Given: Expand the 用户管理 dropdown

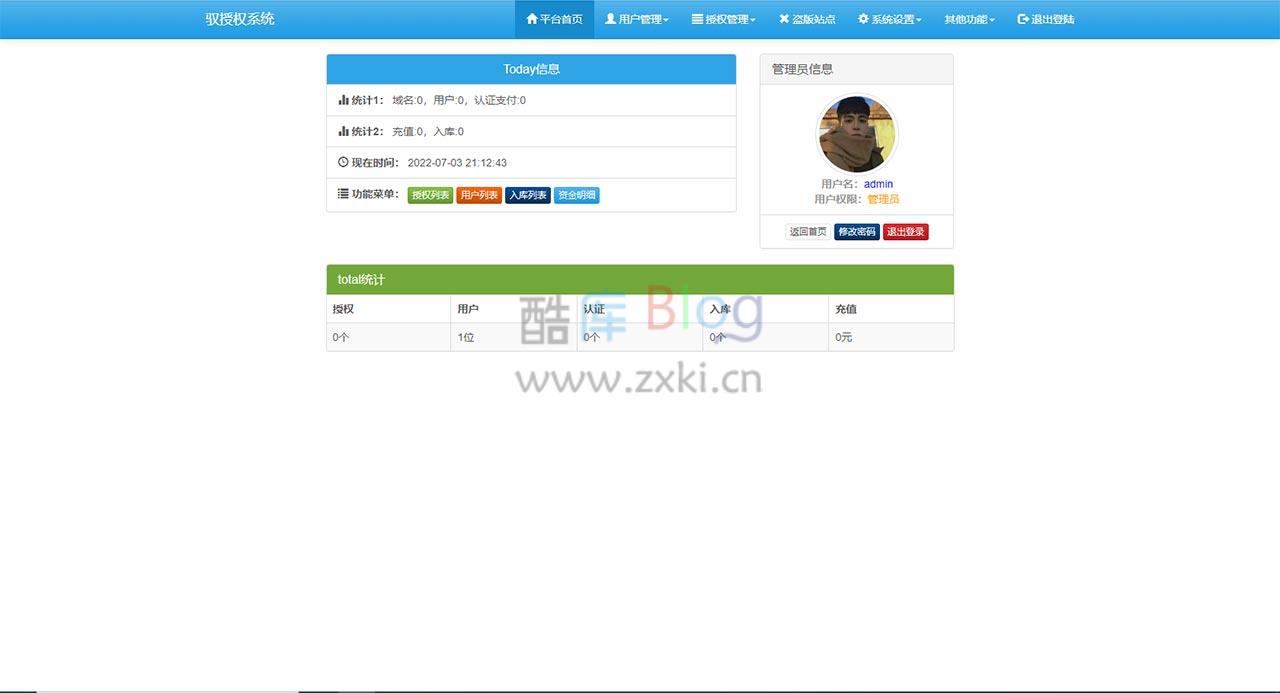Looking at the screenshot, I should coord(637,18).
